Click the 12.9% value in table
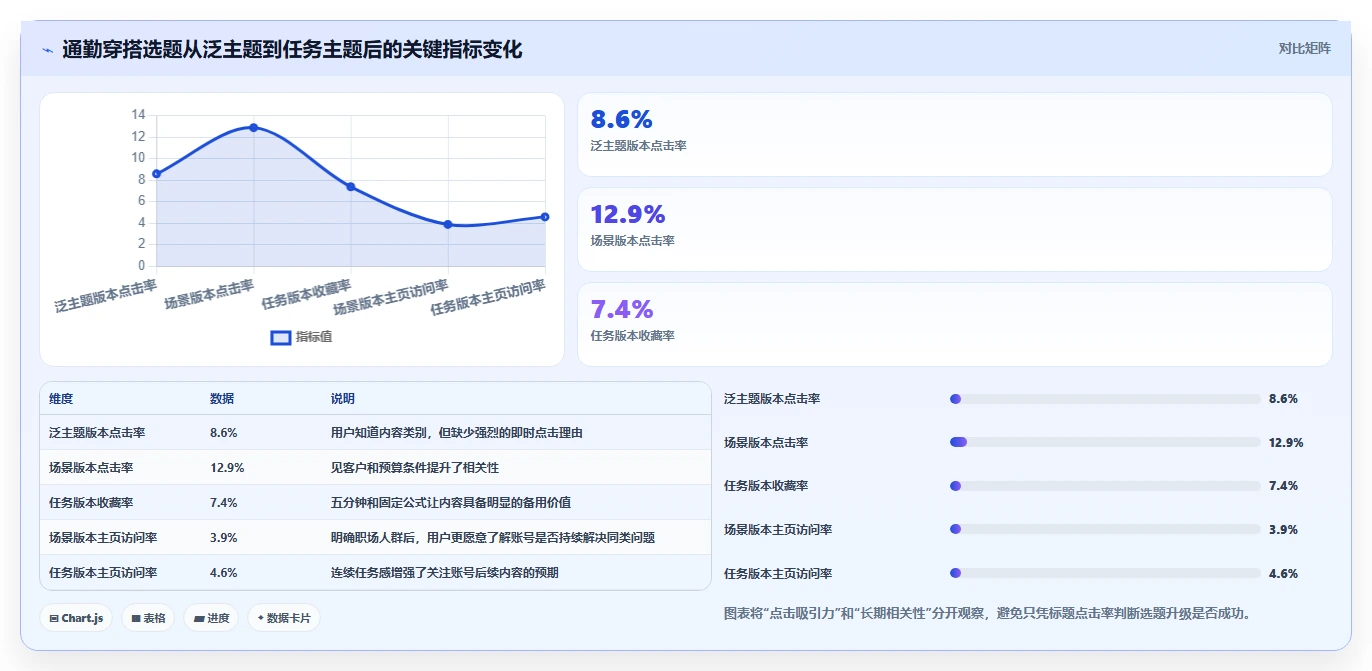The height and width of the screenshot is (671, 1372). tap(227, 467)
